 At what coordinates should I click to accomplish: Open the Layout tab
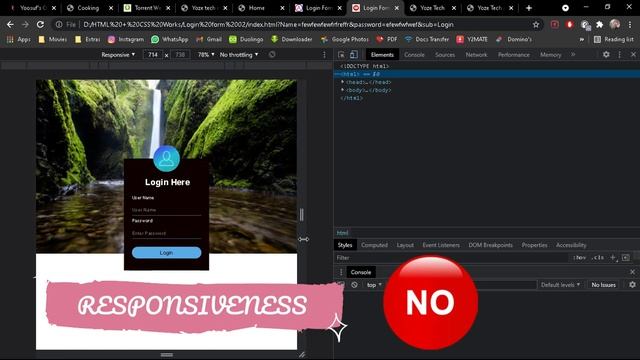(405, 245)
